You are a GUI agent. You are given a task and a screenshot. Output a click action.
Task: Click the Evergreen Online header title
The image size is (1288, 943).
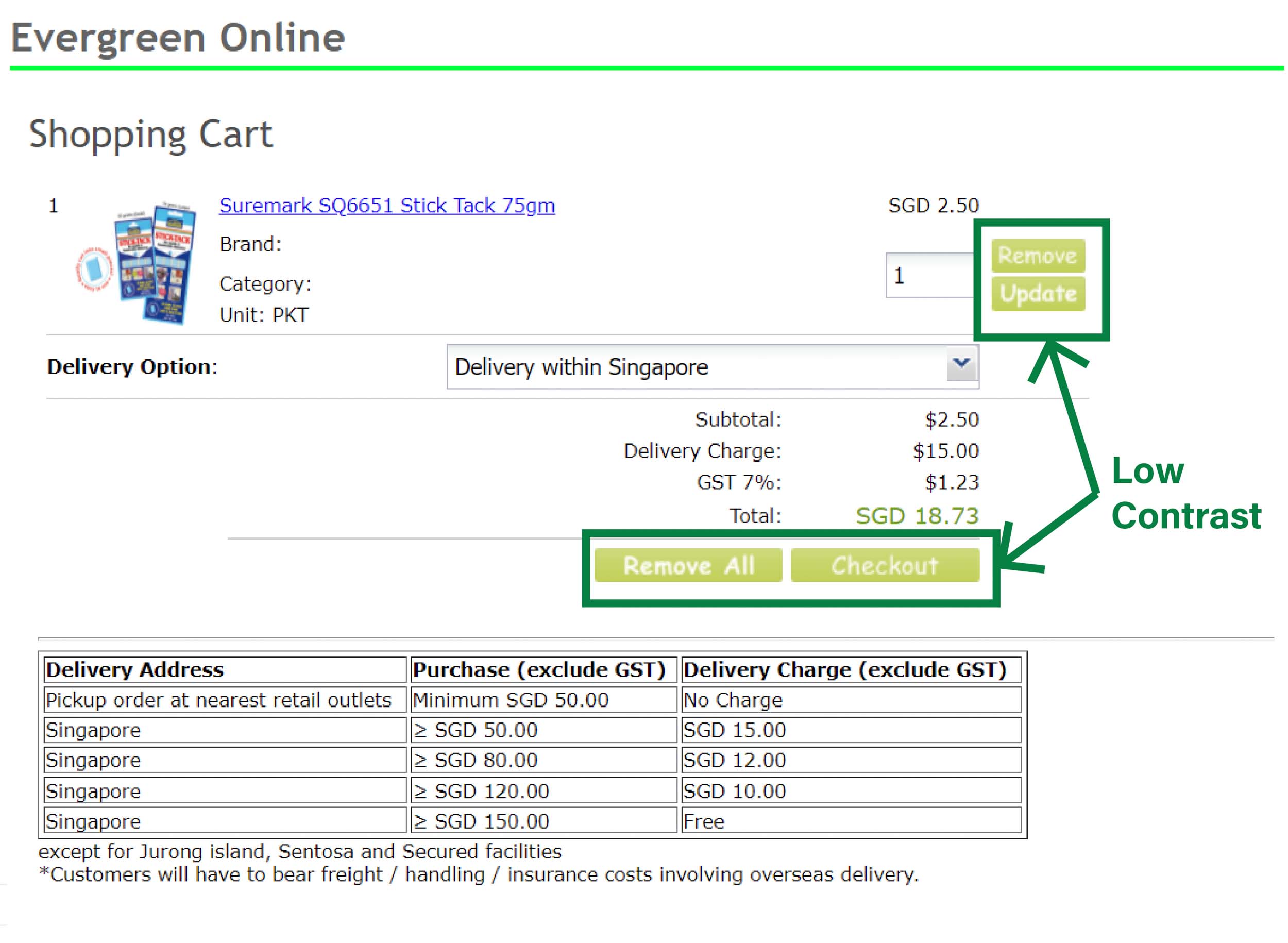coord(178,38)
